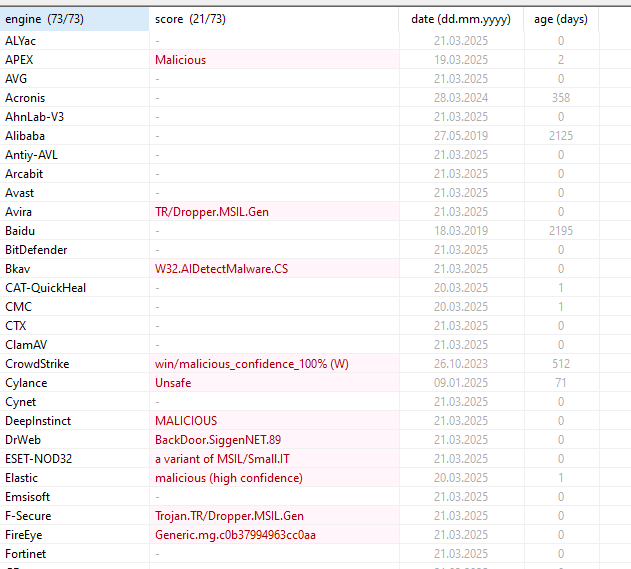Click Alibaba date 27.05.2019

click(x=461, y=136)
